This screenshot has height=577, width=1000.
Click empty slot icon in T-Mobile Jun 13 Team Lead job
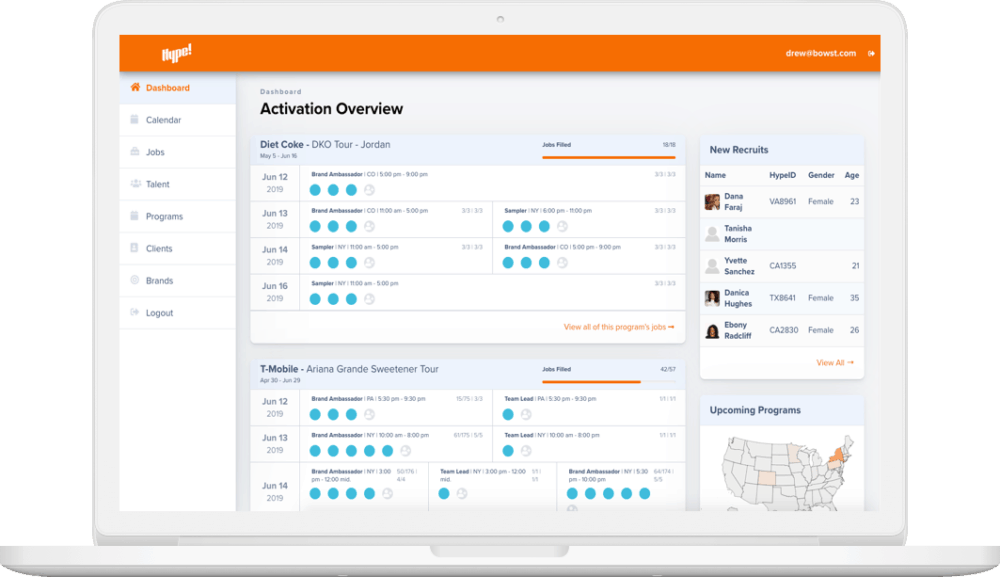pos(526,451)
